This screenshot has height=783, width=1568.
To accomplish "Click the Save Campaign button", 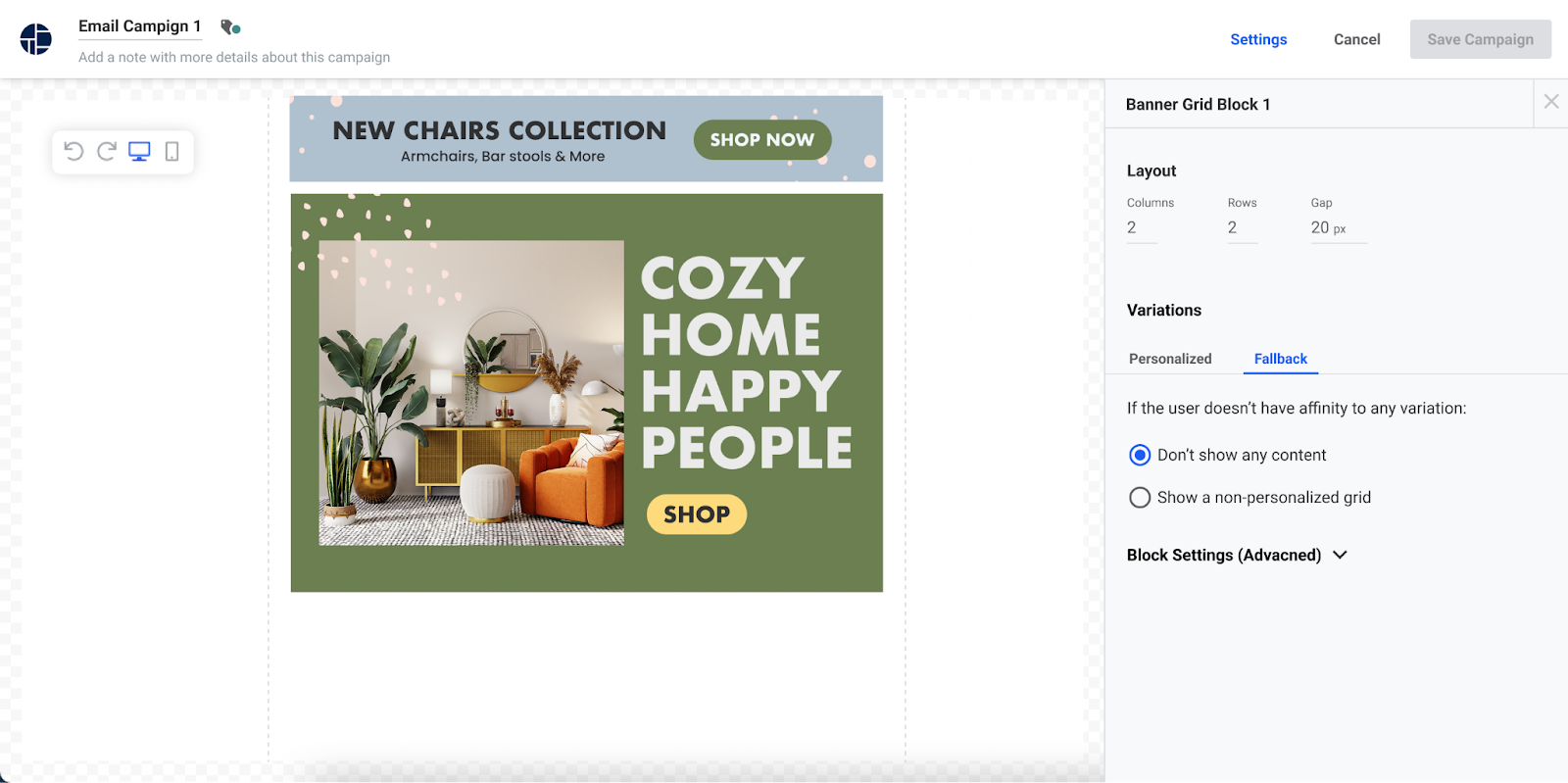I will tap(1480, 39).
